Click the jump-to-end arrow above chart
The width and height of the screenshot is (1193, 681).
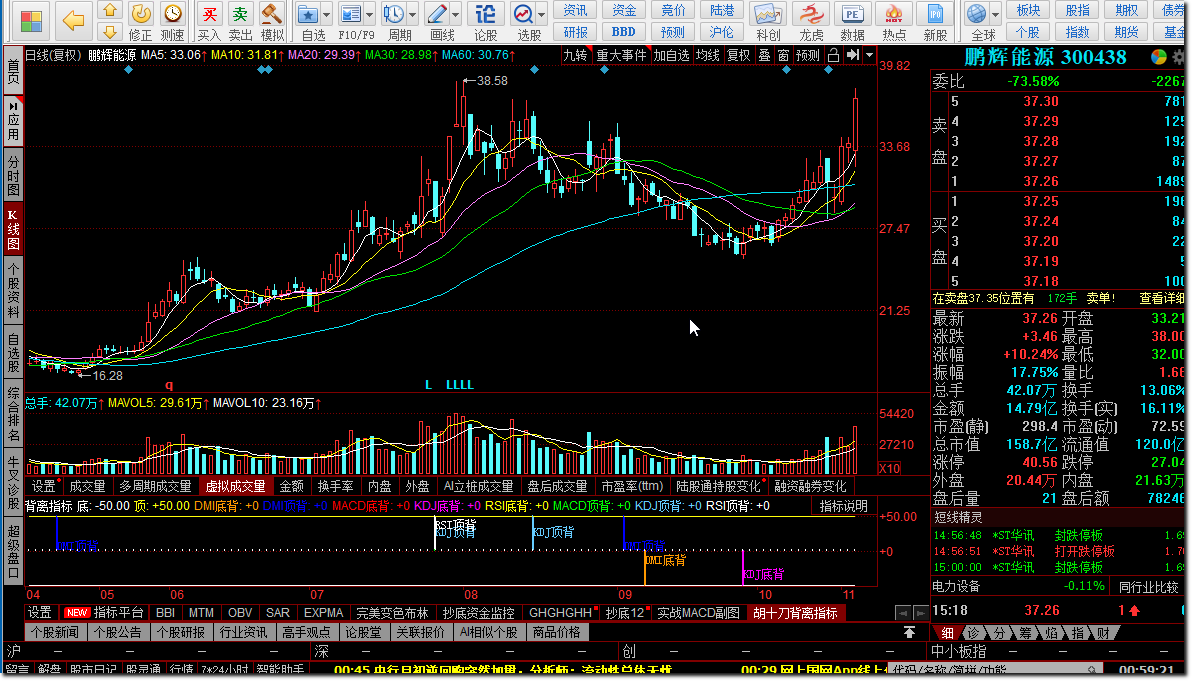[x=853, y=56]
